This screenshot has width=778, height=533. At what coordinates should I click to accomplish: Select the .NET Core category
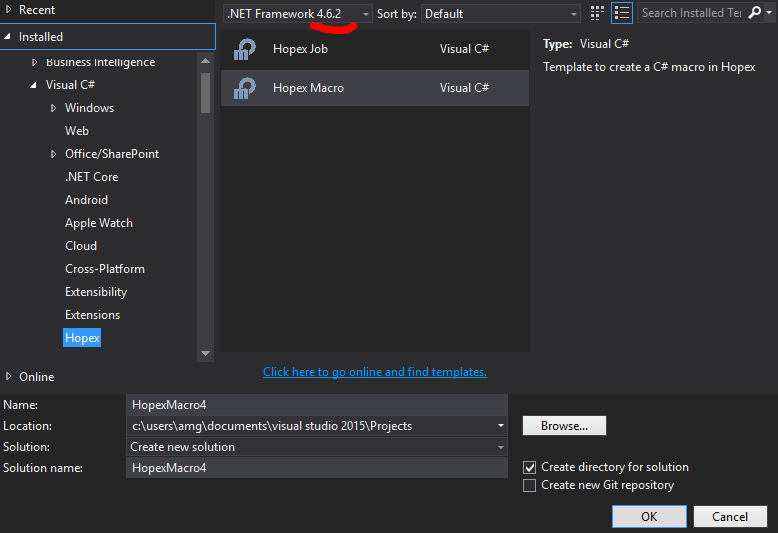click(91, 177)
